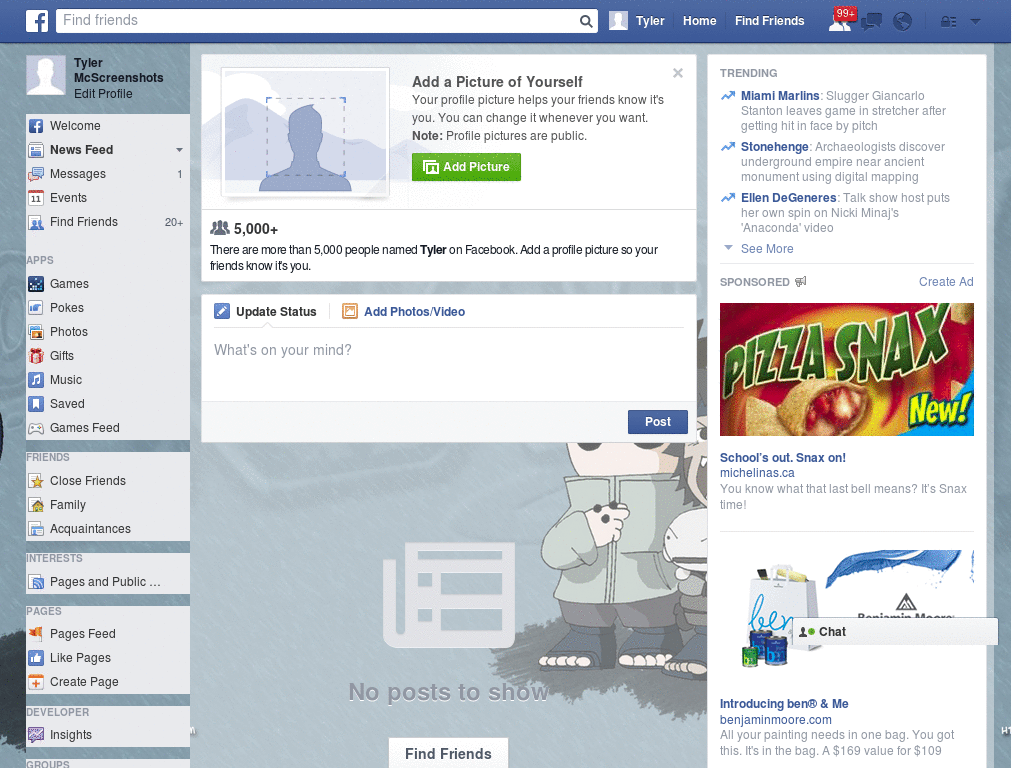Click the Edit Profile link
The width and height of the screenshot is (1024, 768).
coord(103,94)
